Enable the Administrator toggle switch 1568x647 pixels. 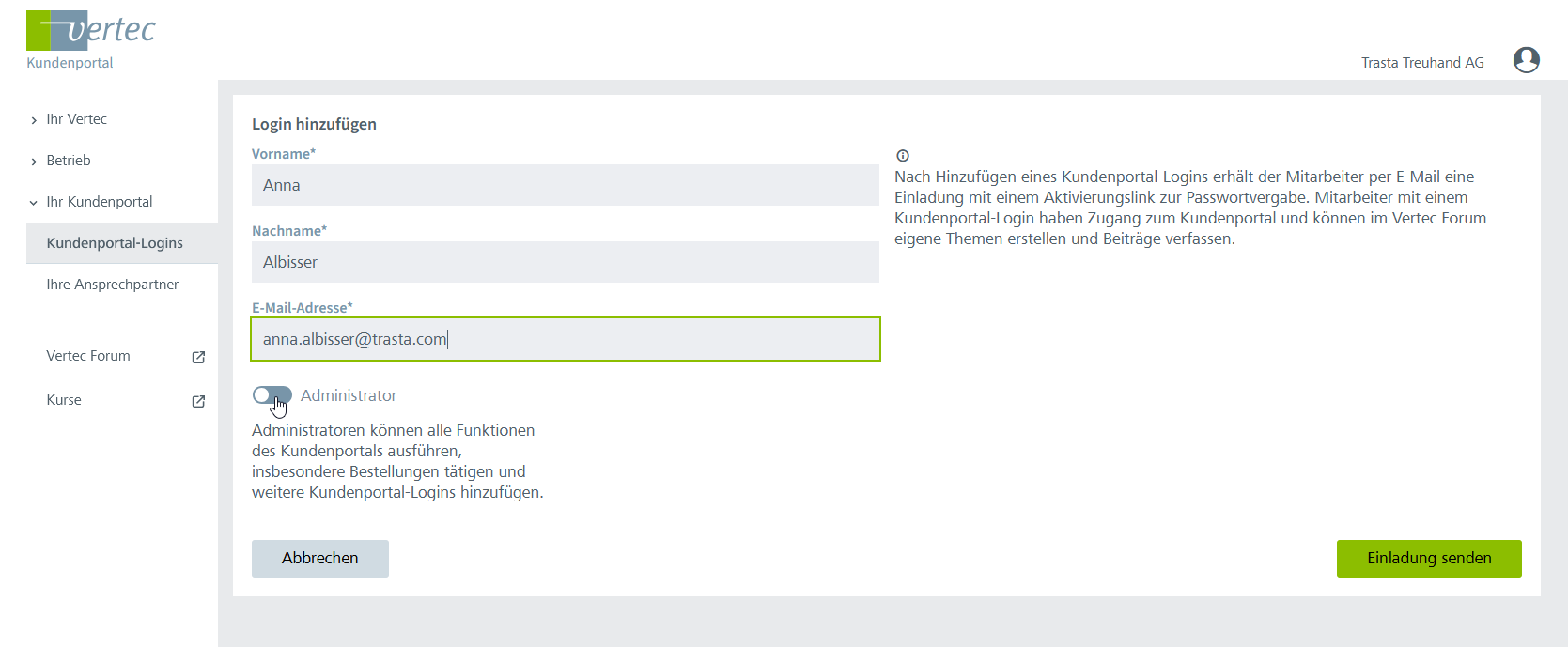coord(272,395)
